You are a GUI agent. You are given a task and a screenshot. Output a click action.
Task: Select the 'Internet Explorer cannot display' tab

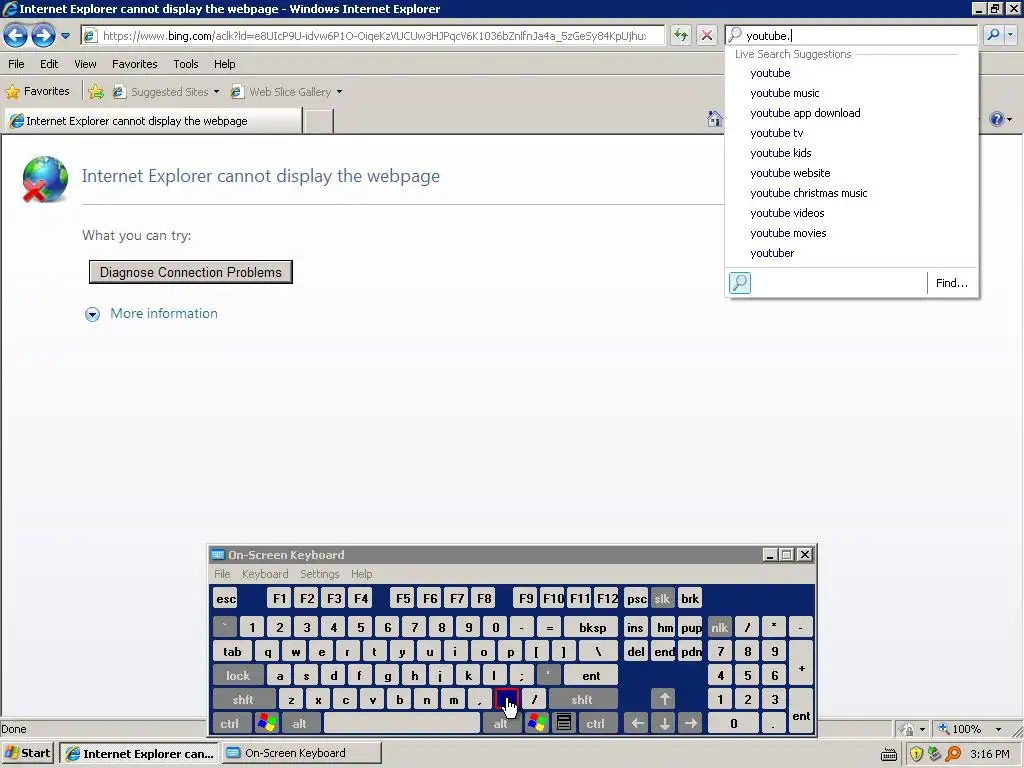tap(154, 121)
